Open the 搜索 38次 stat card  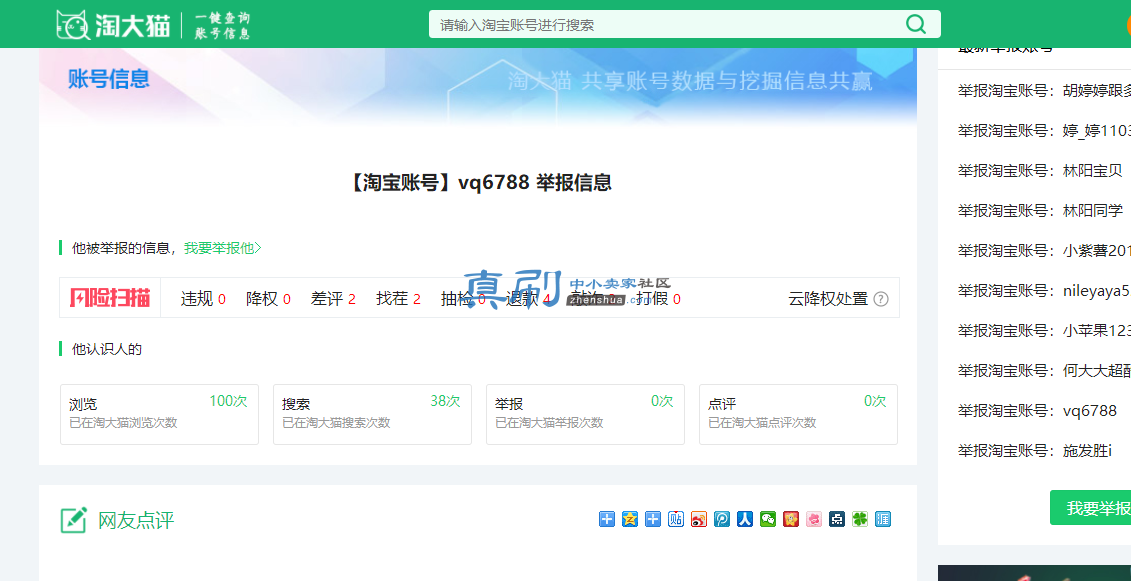tap(372, 414)
